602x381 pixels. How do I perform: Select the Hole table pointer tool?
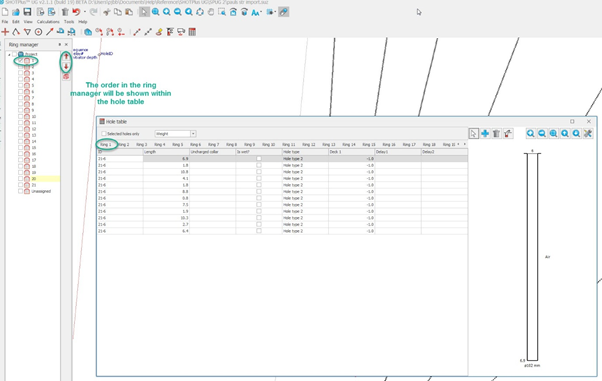pos(473,133)
